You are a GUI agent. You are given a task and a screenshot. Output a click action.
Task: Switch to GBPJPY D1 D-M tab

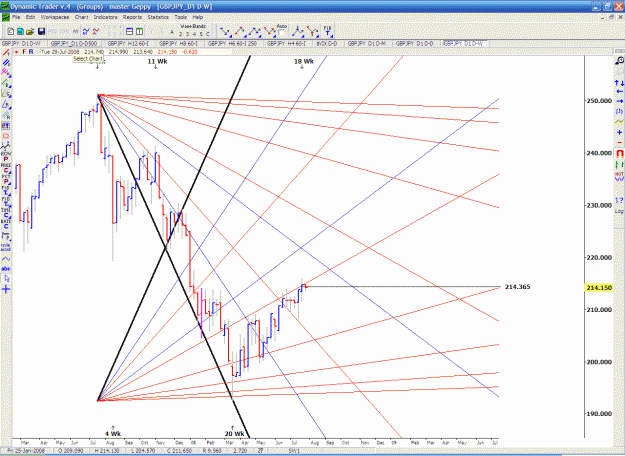click(x=366, y=43)
